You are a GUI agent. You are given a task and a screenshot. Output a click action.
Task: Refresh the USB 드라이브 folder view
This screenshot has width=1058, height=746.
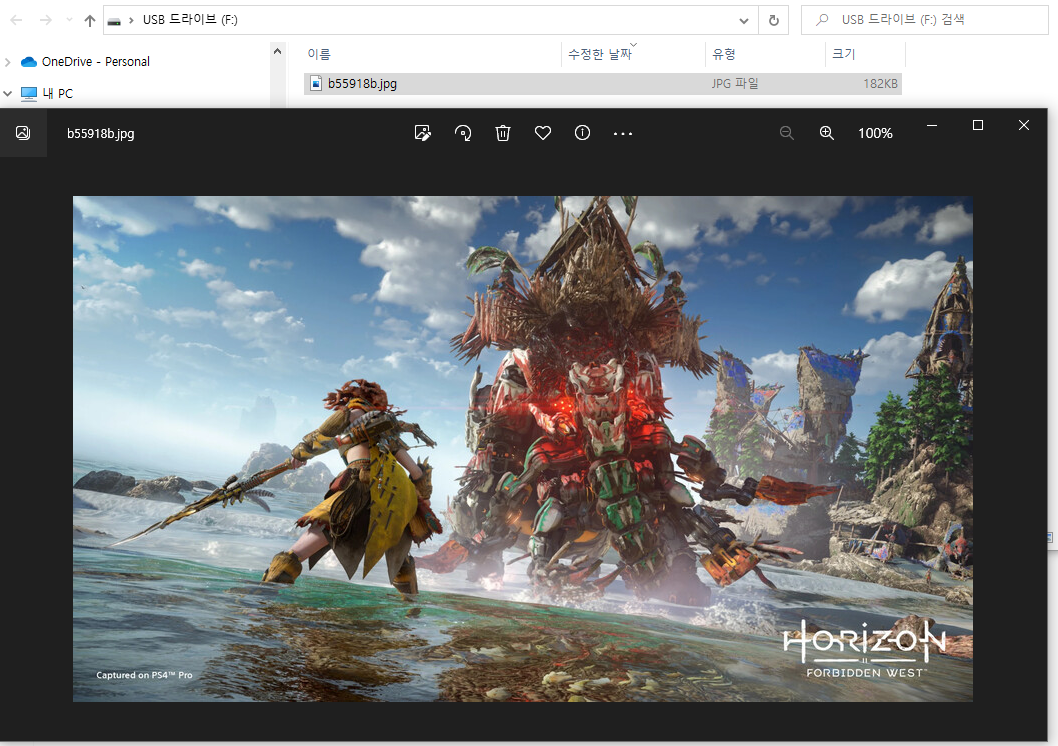(x=773, y=20)
